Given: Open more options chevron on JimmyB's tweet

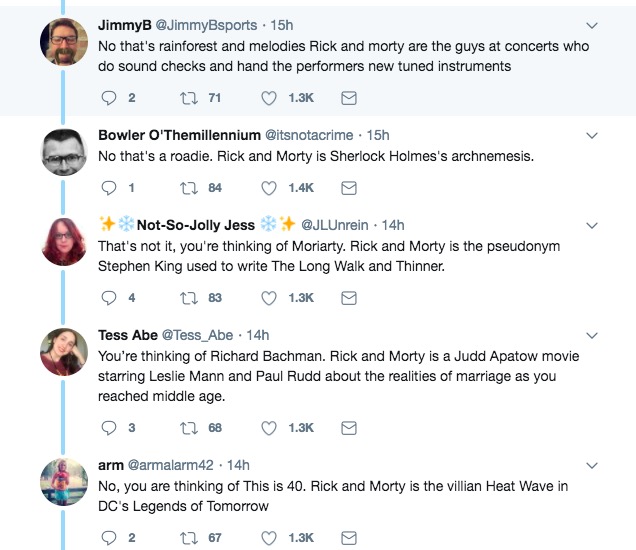Looking at the screenshot, I should coord(591,25).
